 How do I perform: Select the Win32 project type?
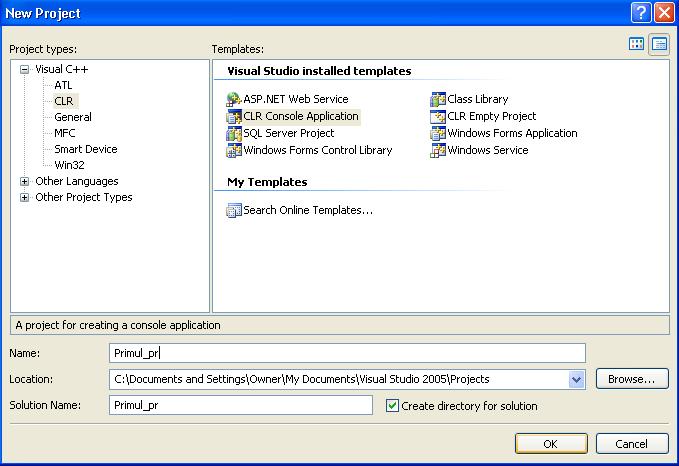(x=69, y=165)
